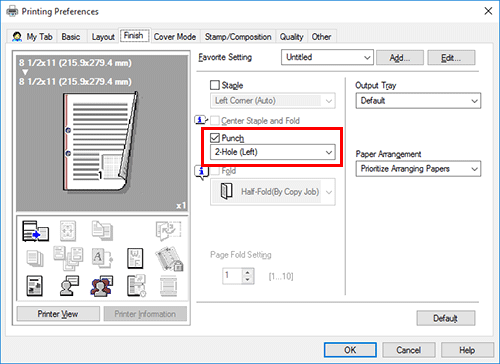Click the grayed overlapping documents icon in top row
This screenshot has width=500, height=364.
[102, 230]
